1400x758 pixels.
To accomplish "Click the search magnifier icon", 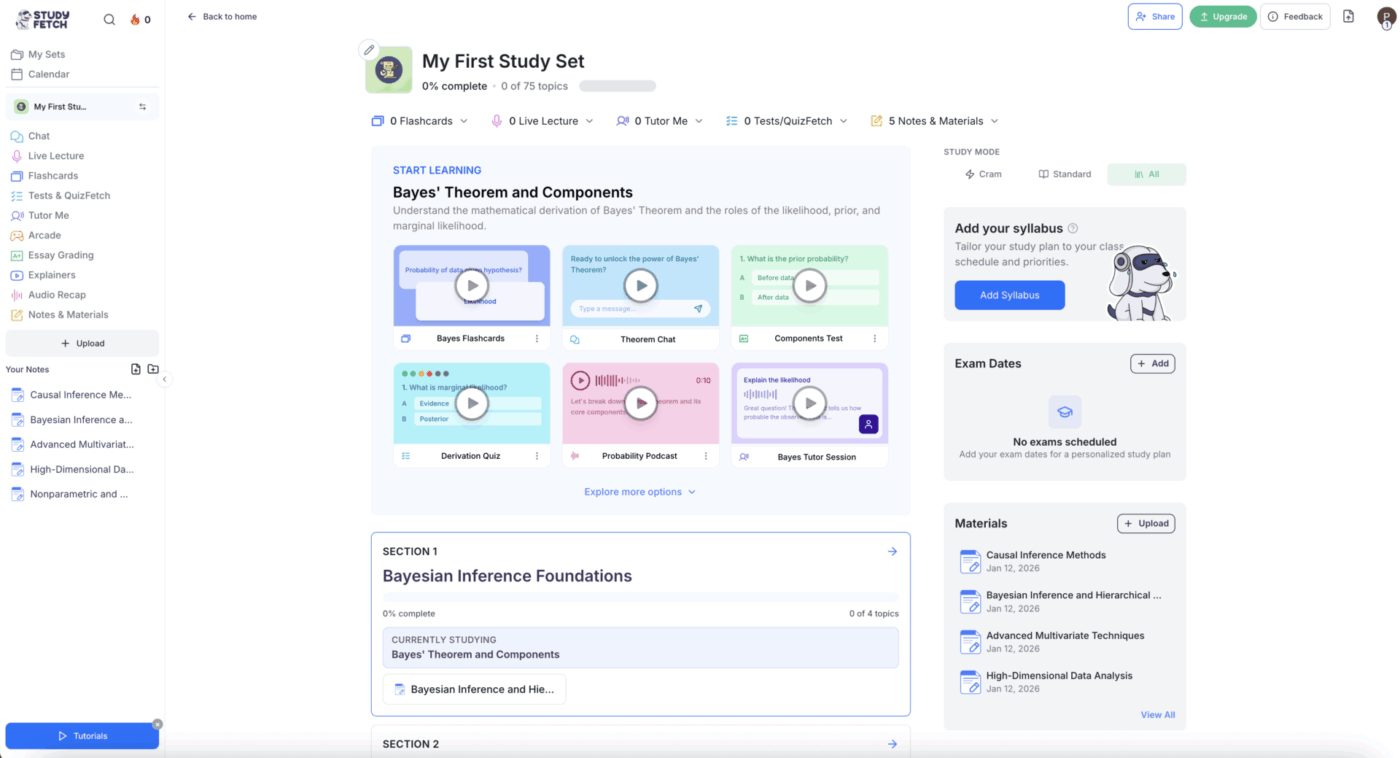I will (x=109, y=19).
